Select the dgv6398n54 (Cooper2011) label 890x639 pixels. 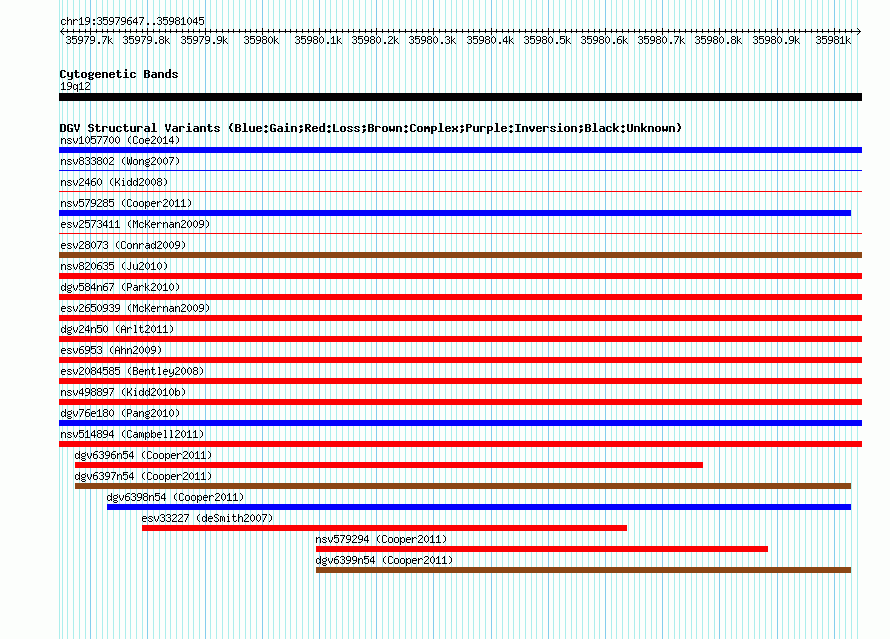(175, 497)
